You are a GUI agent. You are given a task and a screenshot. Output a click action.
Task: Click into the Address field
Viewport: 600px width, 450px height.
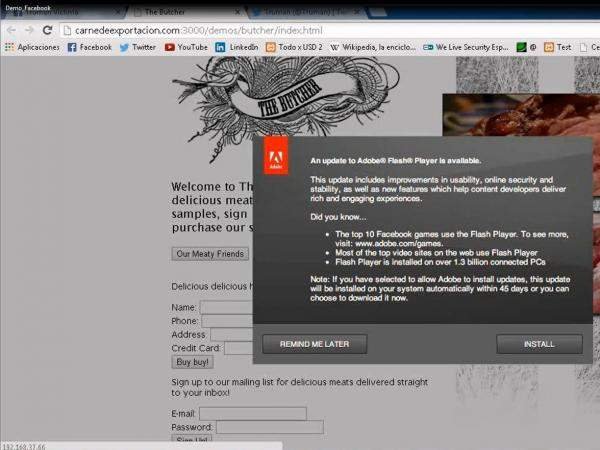coord(231,334)
